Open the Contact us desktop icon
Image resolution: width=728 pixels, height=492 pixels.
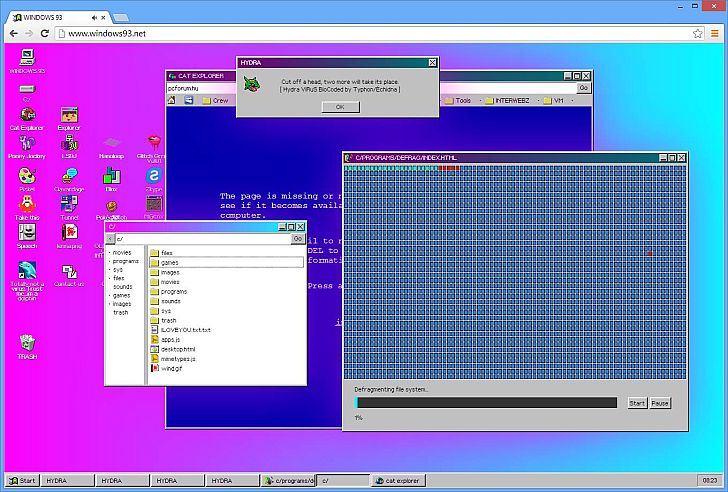(x=69, y=275)
